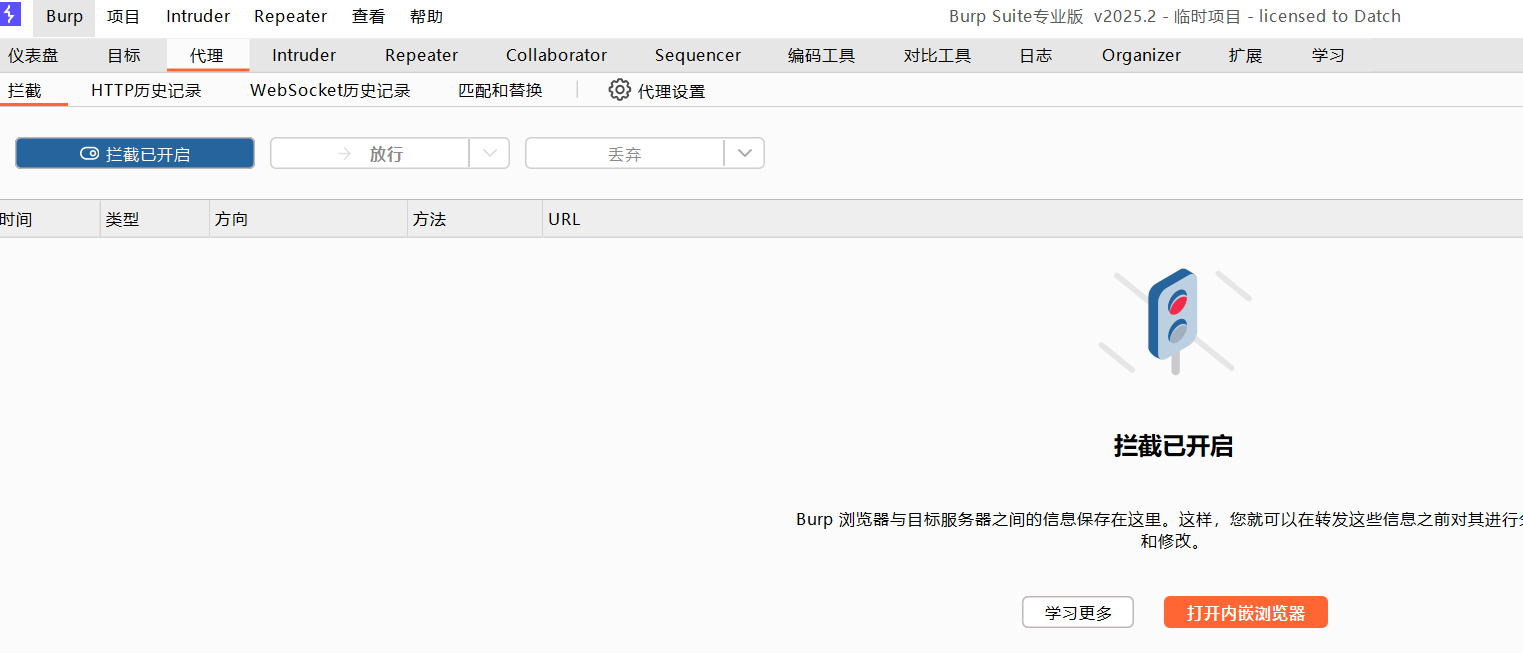
Task: Click the 学习更多 button
Action: pyautogui.click(x=1078, y=612)
